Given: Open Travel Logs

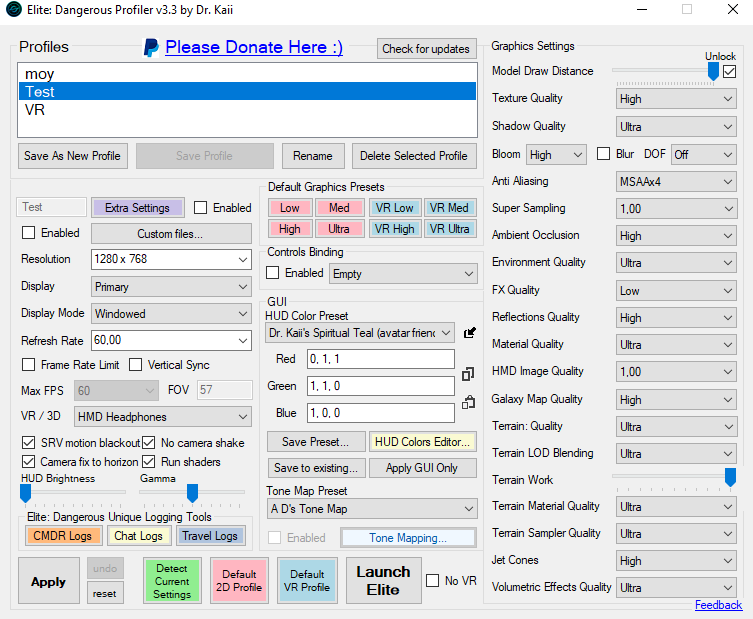Looking at the screenshot, I should 210,535.
